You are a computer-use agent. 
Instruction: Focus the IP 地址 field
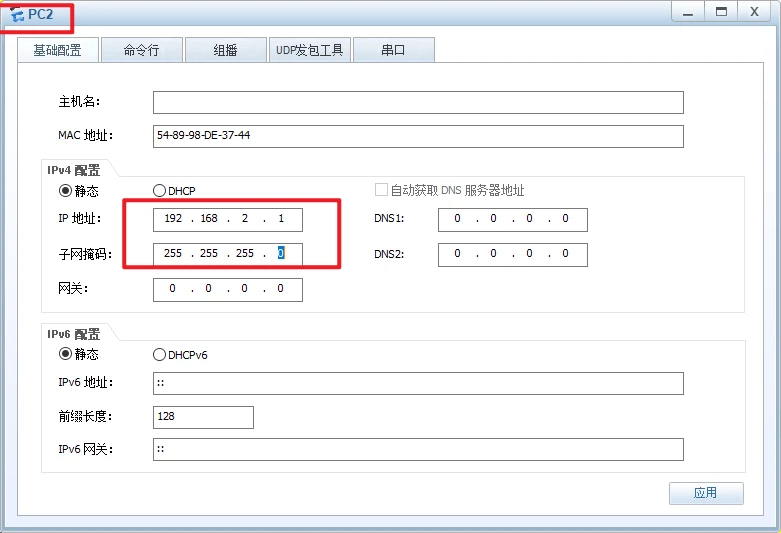click(227, 220)
